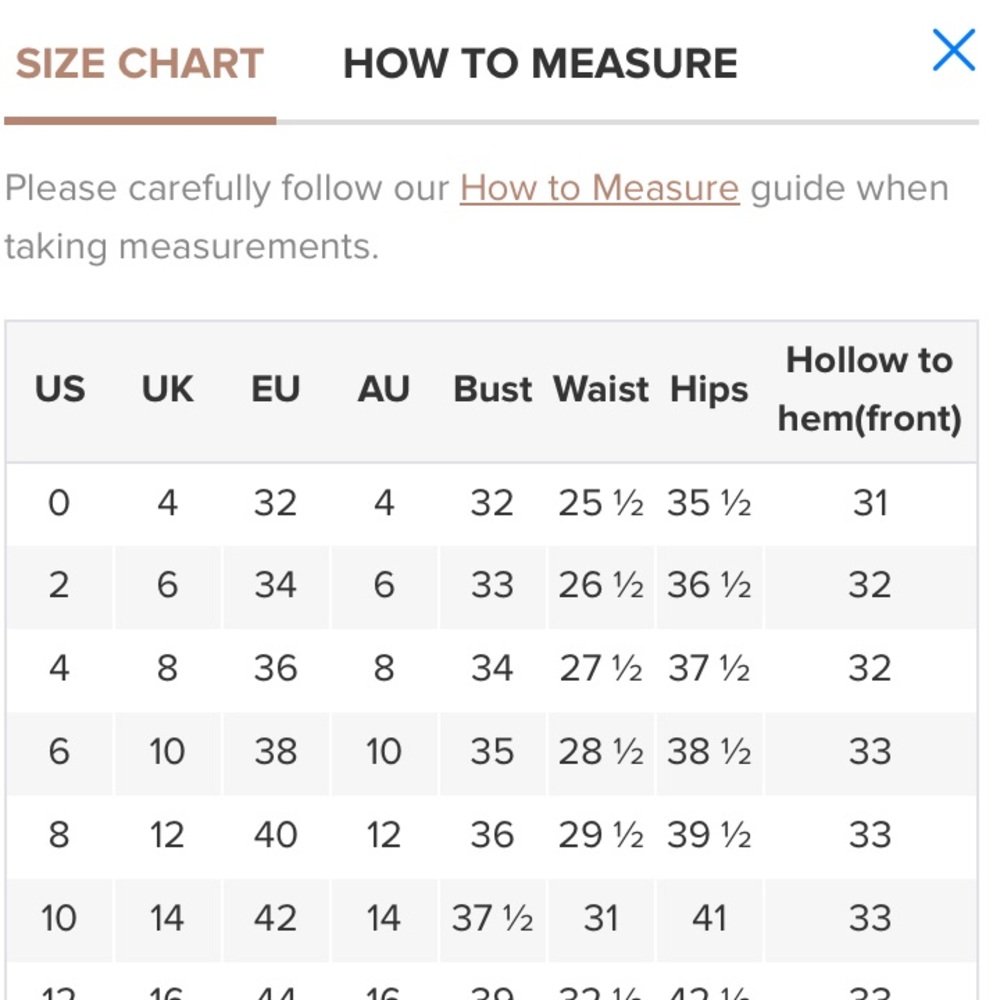1000x1000 pixels.
Task: Select the US size 0 row
Action: pos(492,503)
